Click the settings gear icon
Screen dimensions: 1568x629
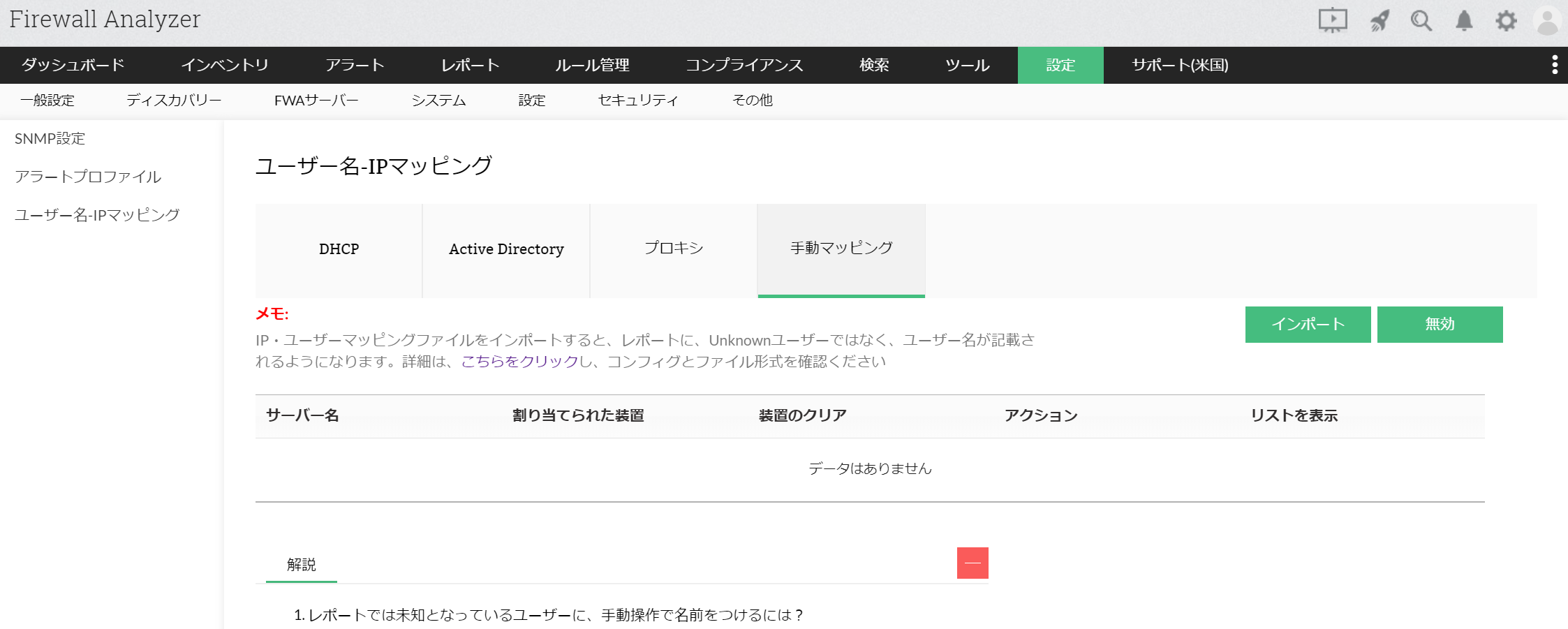[1506, 20]
